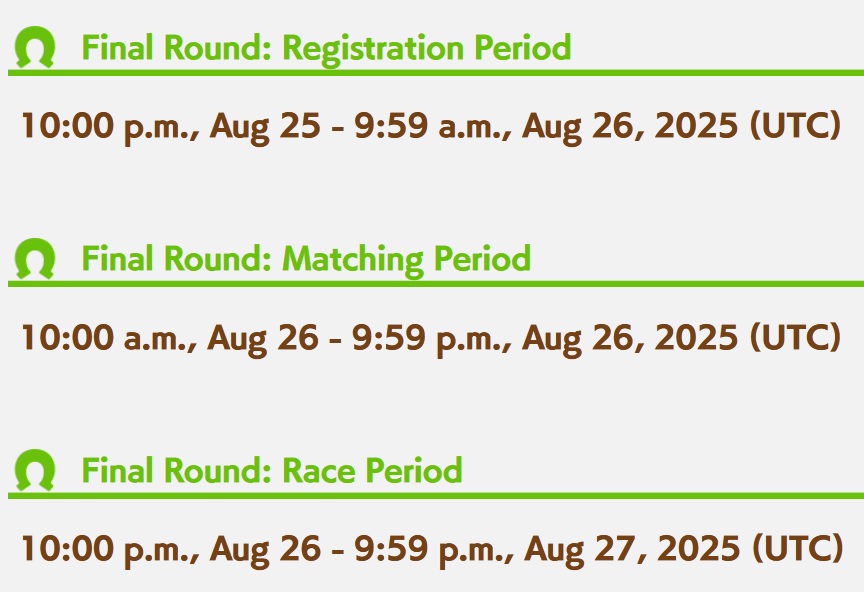Click the green divider under Matching Period
Image resolution: width=864 pixels, height=592 pixels.
click(x=436, y=284)
